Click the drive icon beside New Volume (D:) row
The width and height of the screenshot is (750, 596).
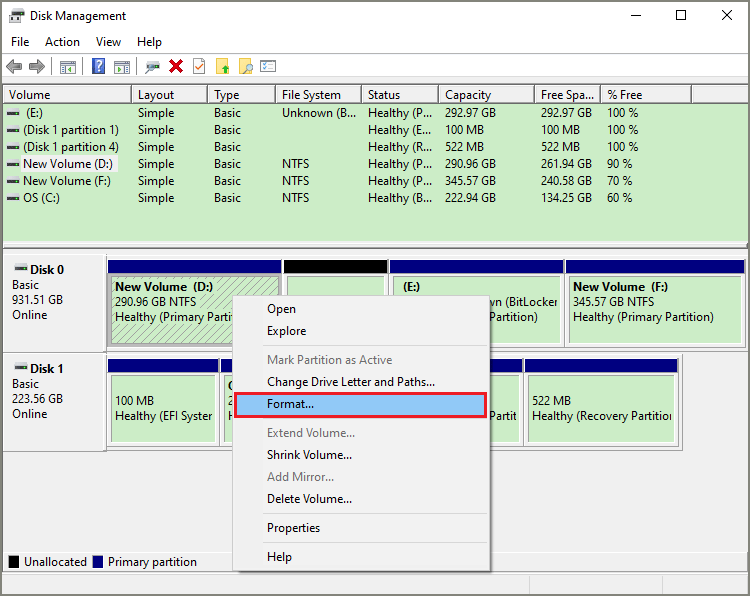pyautogui.click(x=13, y=164)
